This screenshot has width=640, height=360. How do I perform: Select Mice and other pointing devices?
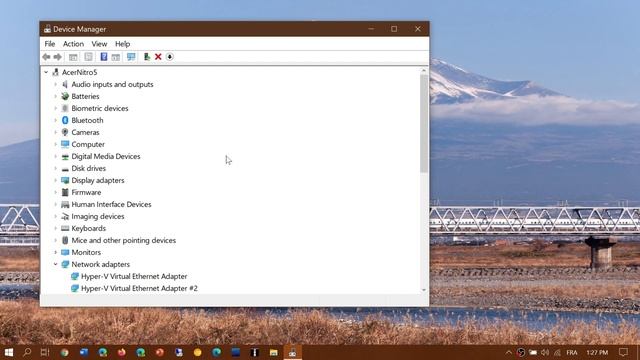coord(123,240)
